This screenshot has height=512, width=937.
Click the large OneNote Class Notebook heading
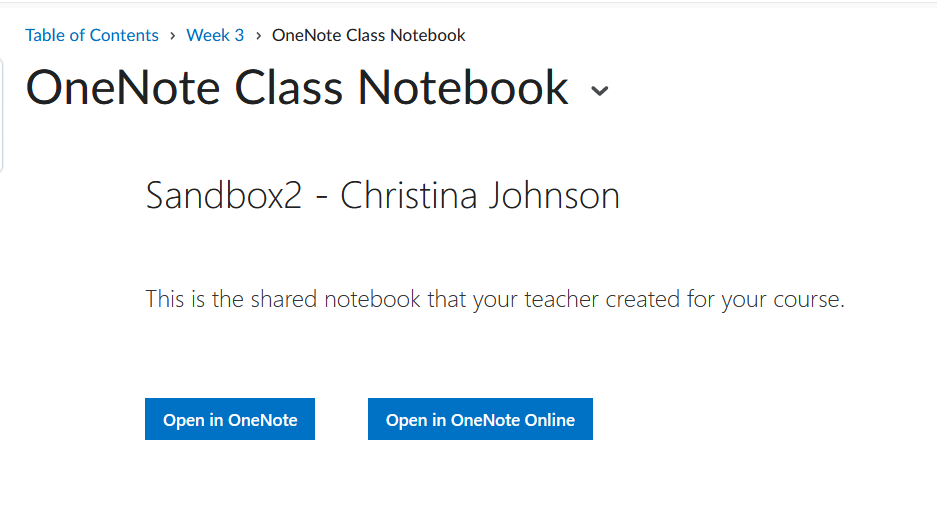click(x=297, y=88)
